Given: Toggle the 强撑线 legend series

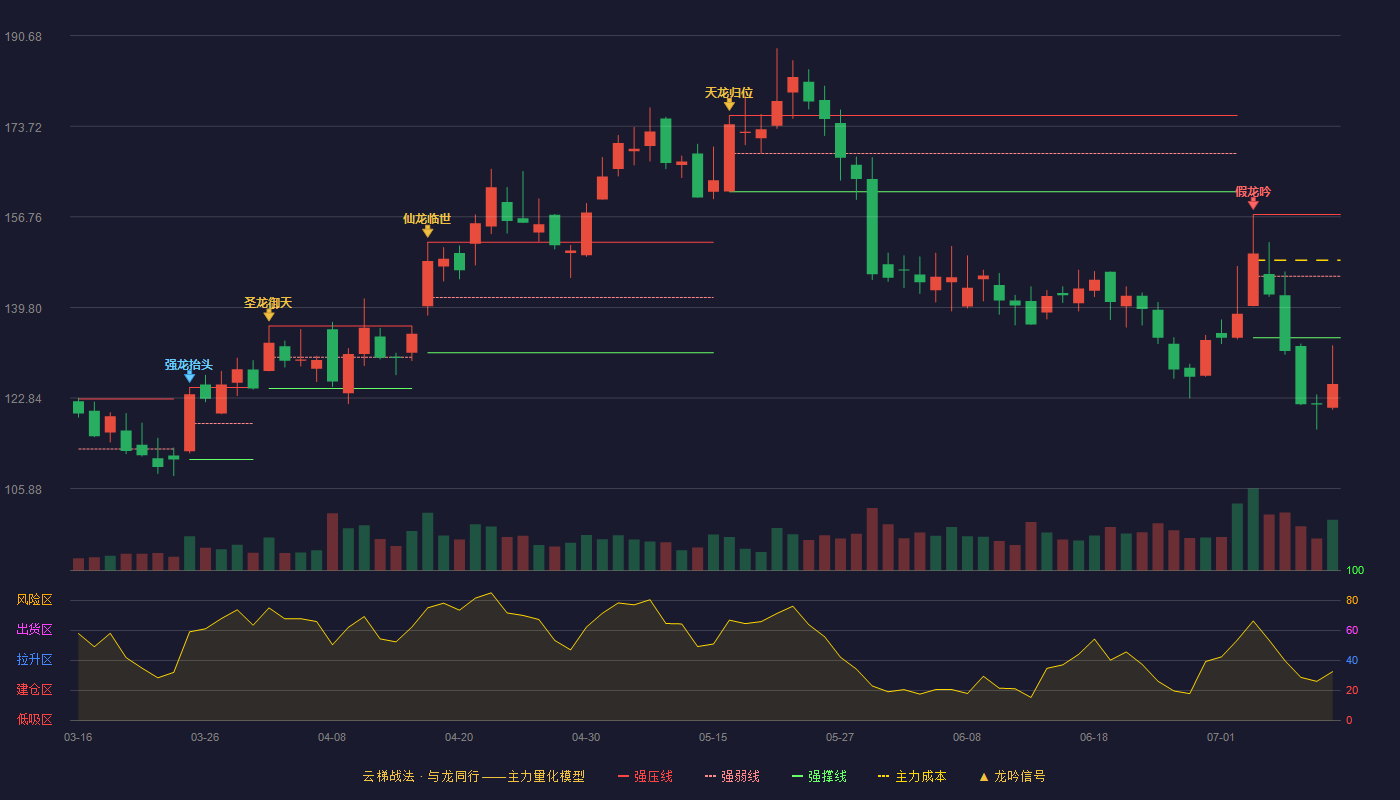Looking at the screenshot, I should coord(819,776).
